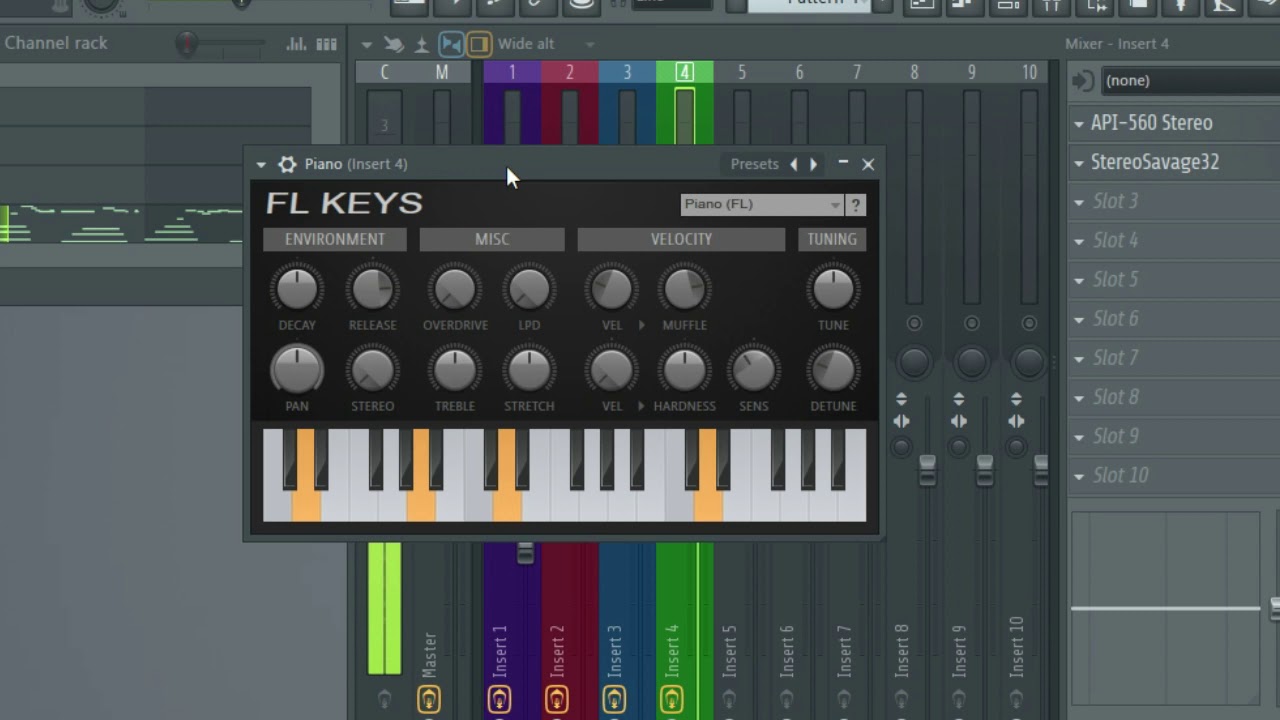The width and height of the screenshot is (1280, 720).
Task: Click the audio input speaker icon
Action: click(1081, 81)
